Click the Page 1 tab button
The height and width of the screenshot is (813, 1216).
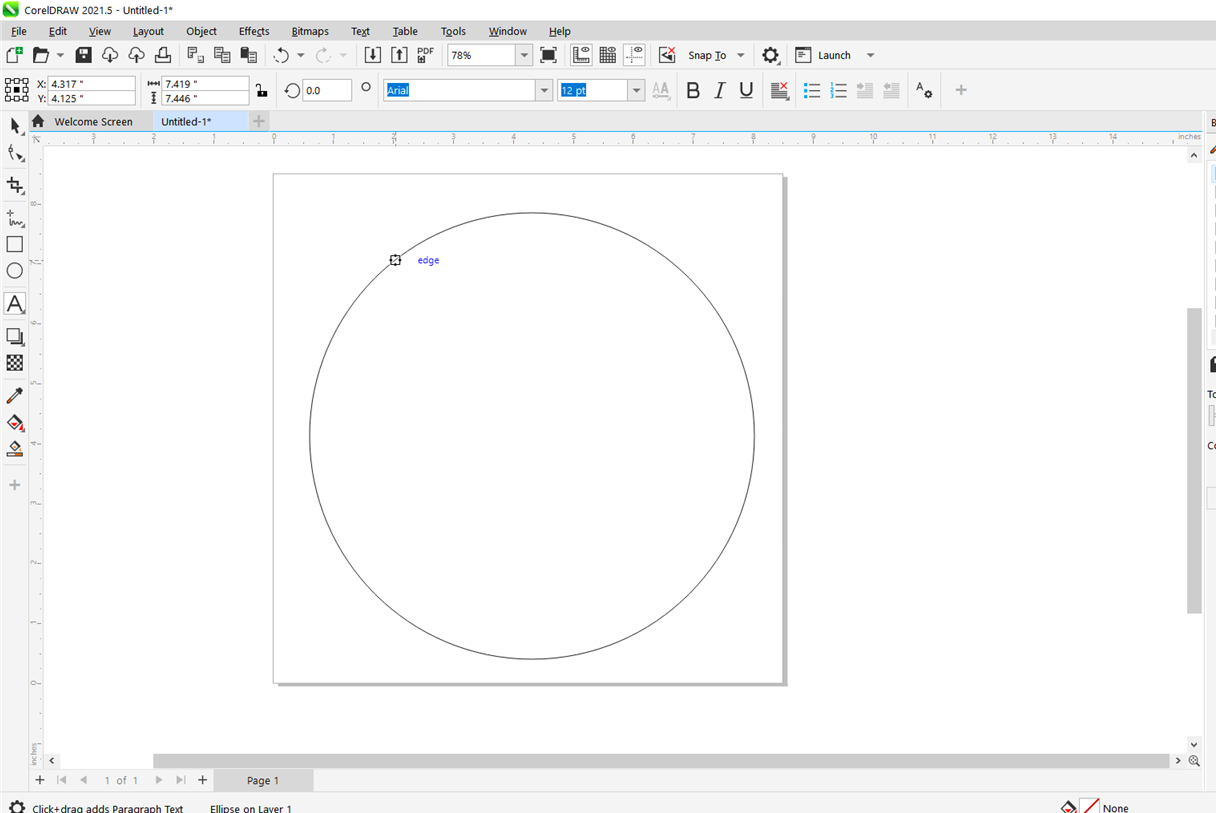263,780
